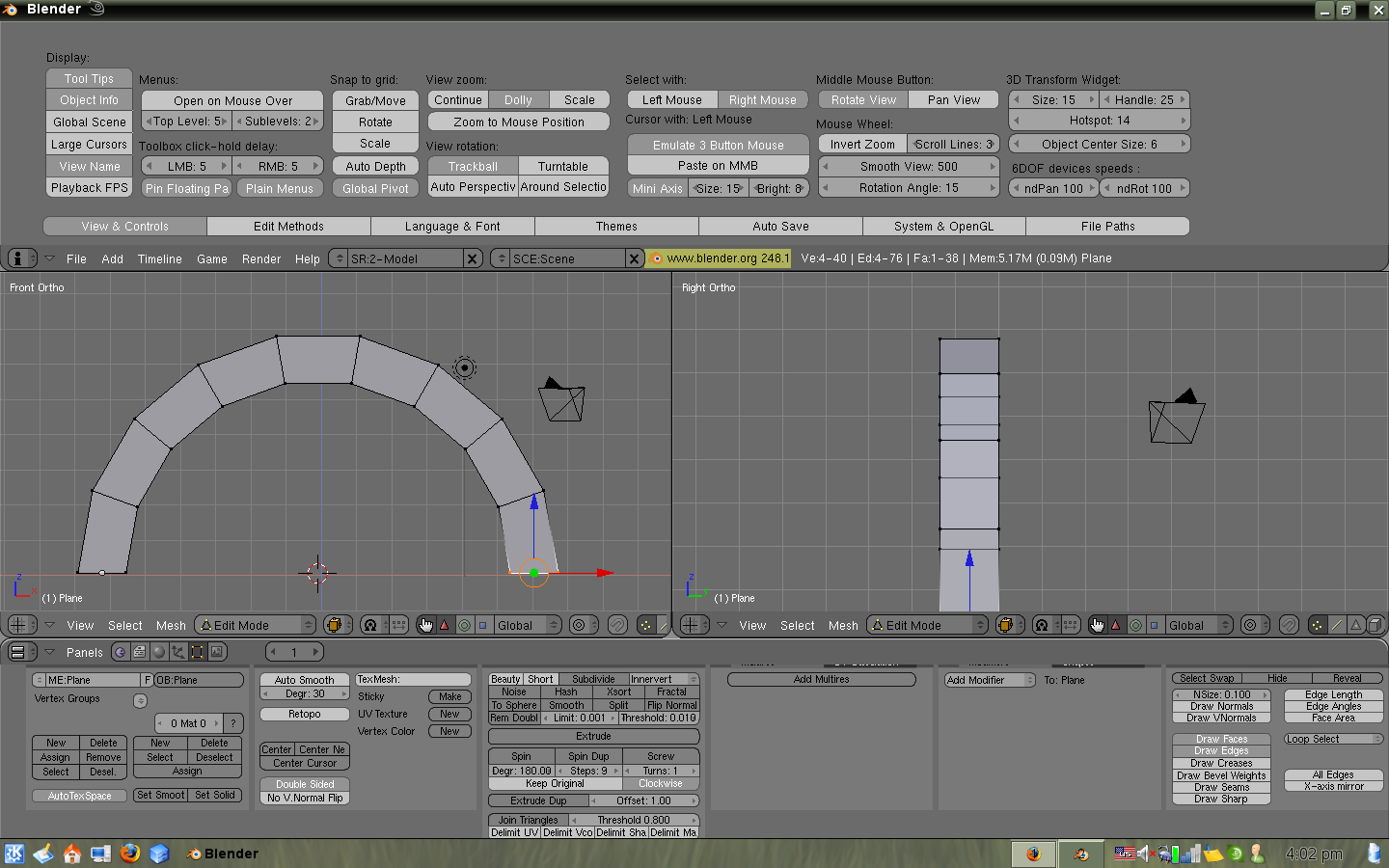The width and height of the screenshot is (1389, 868).
Task: Open the Edit Mode dropdown in Front Ortho
Action: pos(256,625)
